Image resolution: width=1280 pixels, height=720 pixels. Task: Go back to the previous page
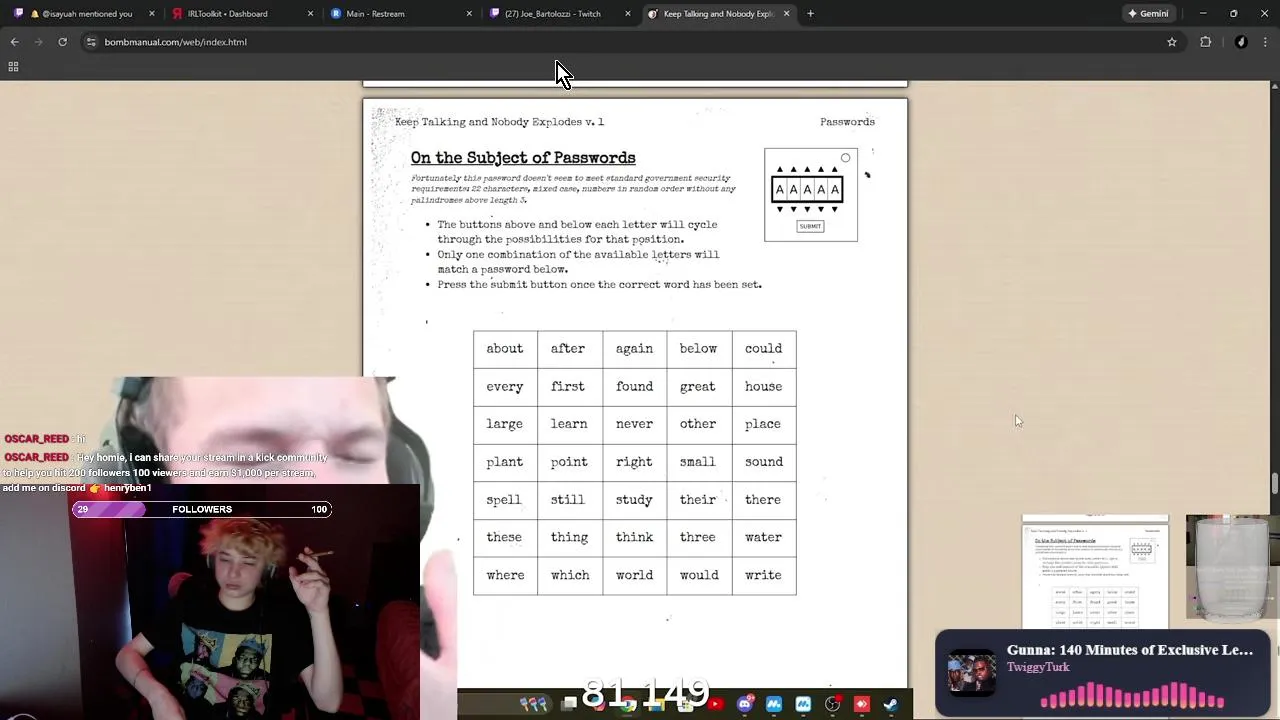click(x=14, y=42)
